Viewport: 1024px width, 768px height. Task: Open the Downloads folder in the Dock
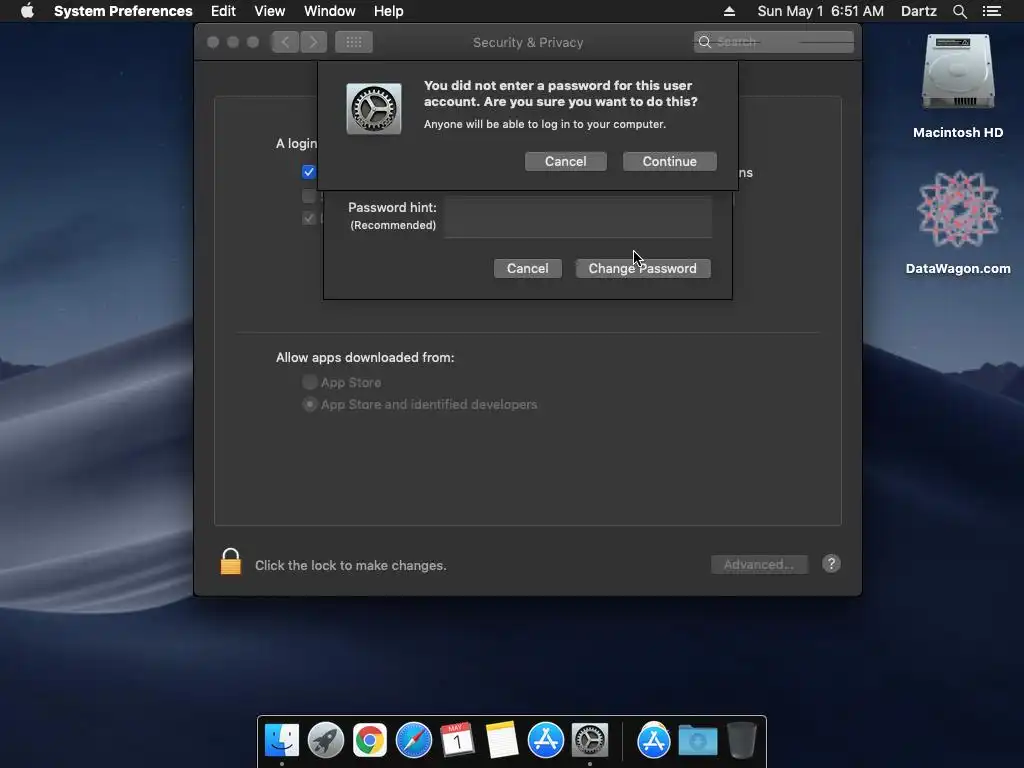pyautogui.click(x=697, y=740)
